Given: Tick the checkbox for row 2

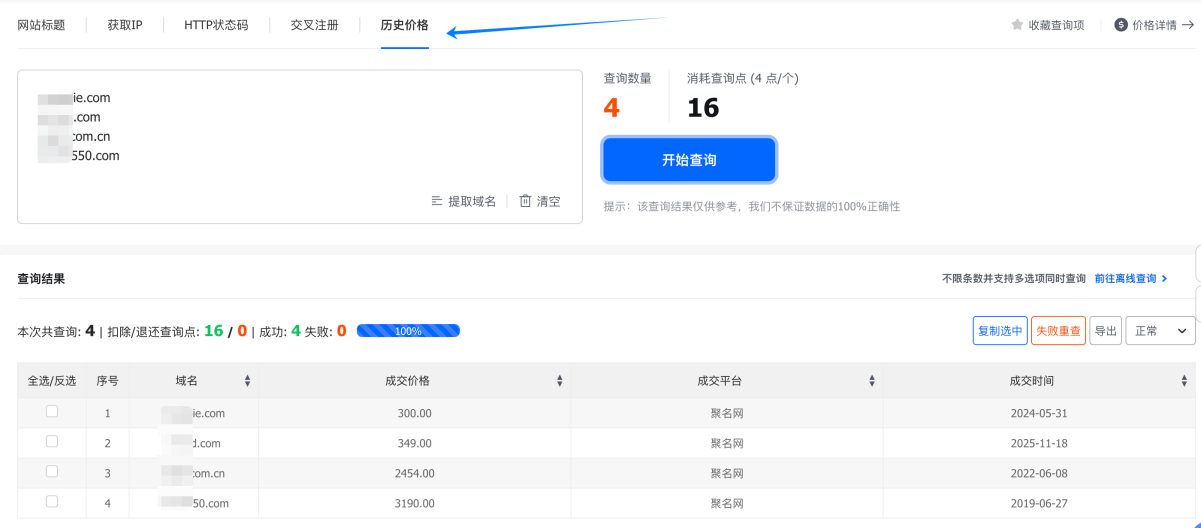Looking at the screenshot, I should pos(52,441).
